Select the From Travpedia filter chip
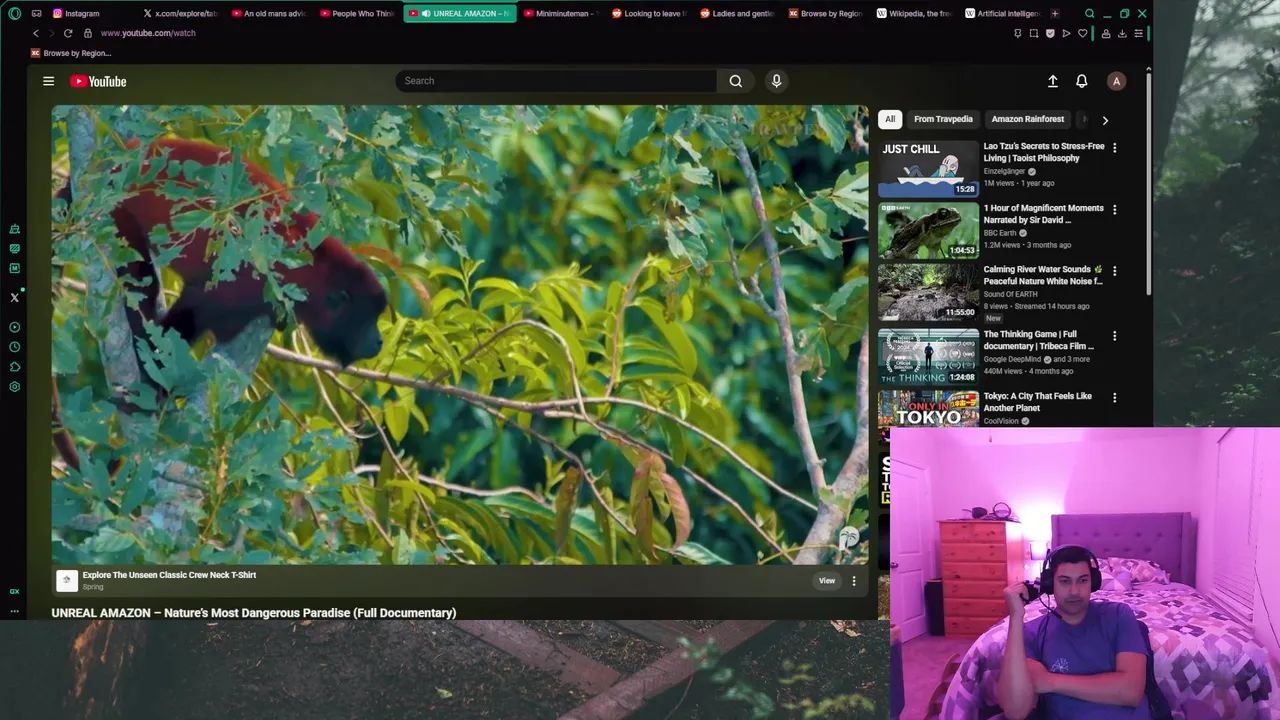The width and height of the screenshot is (1280, 720). click(x=943, y=119)
